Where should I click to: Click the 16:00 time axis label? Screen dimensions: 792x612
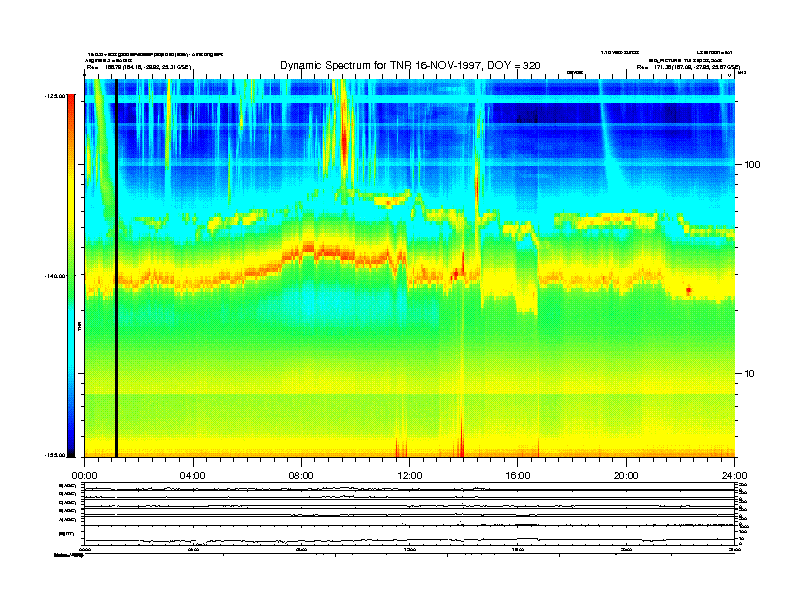tap(518, 476)
